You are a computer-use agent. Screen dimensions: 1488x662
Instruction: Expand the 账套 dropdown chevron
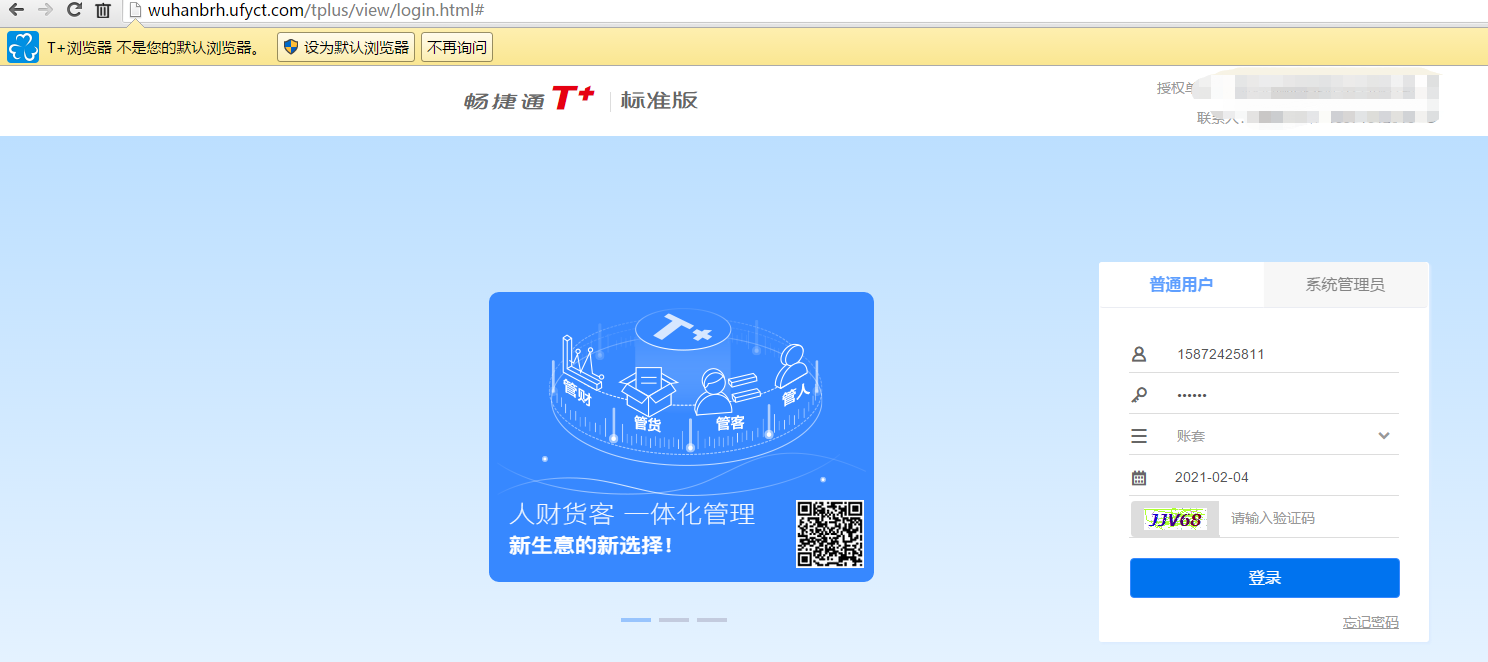(1384, 436)
